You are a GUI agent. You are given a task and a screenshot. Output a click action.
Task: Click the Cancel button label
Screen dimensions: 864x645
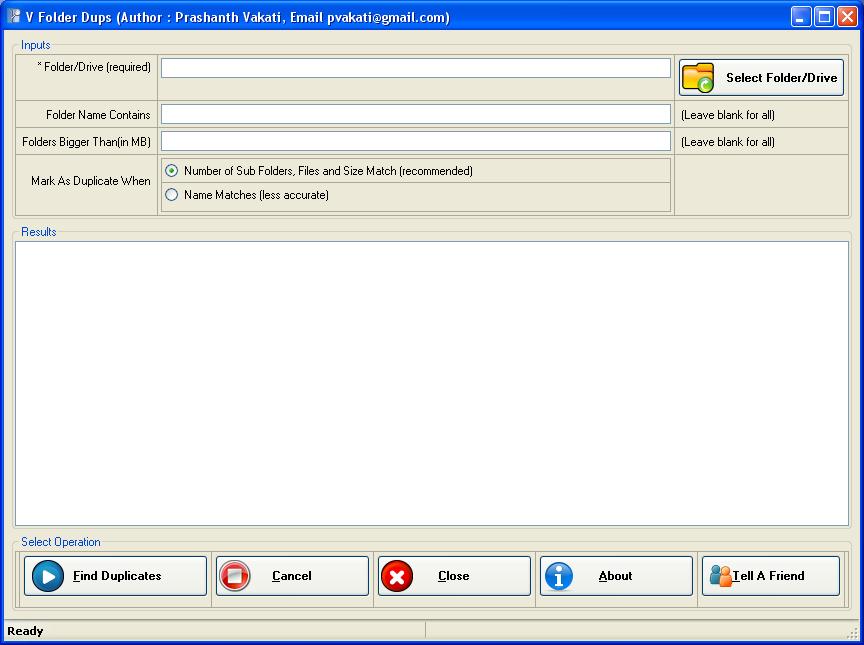[291, 576]
